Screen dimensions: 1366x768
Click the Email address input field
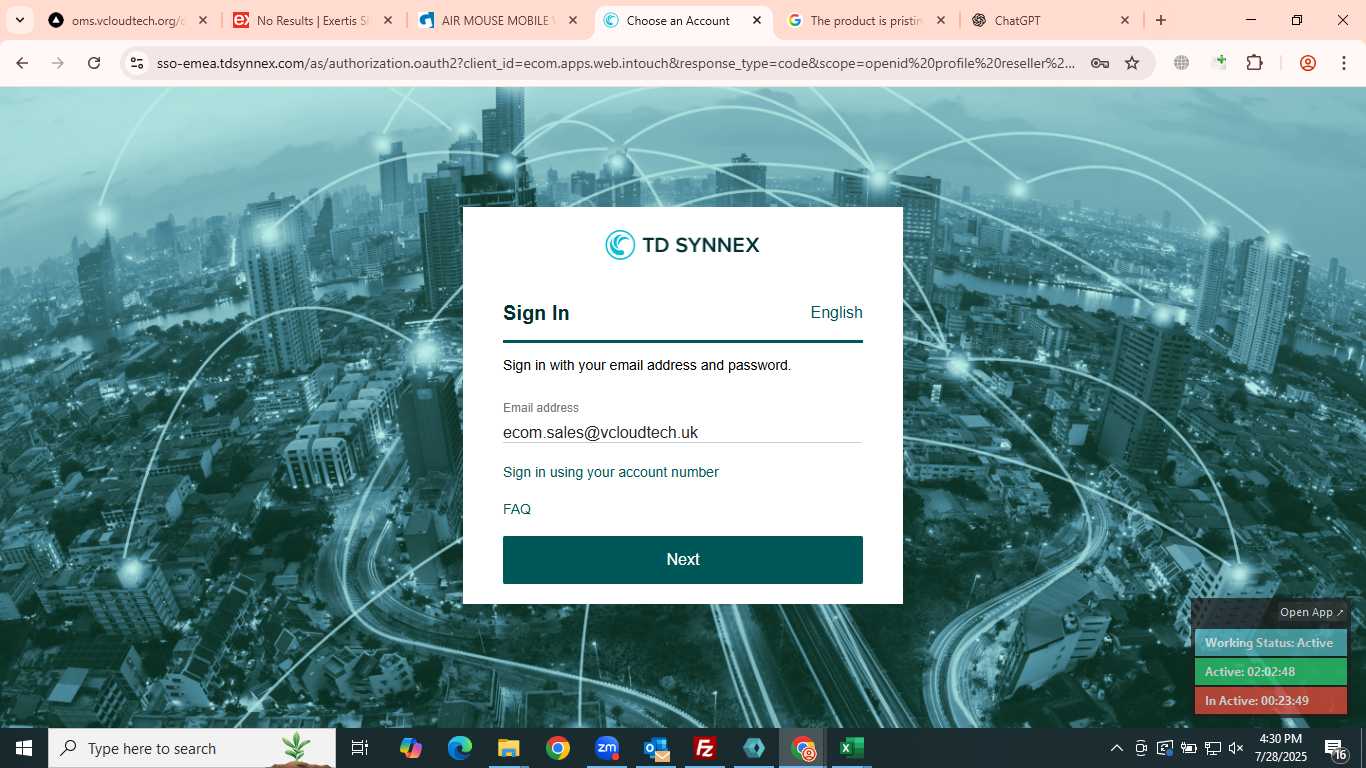[682, 432]
